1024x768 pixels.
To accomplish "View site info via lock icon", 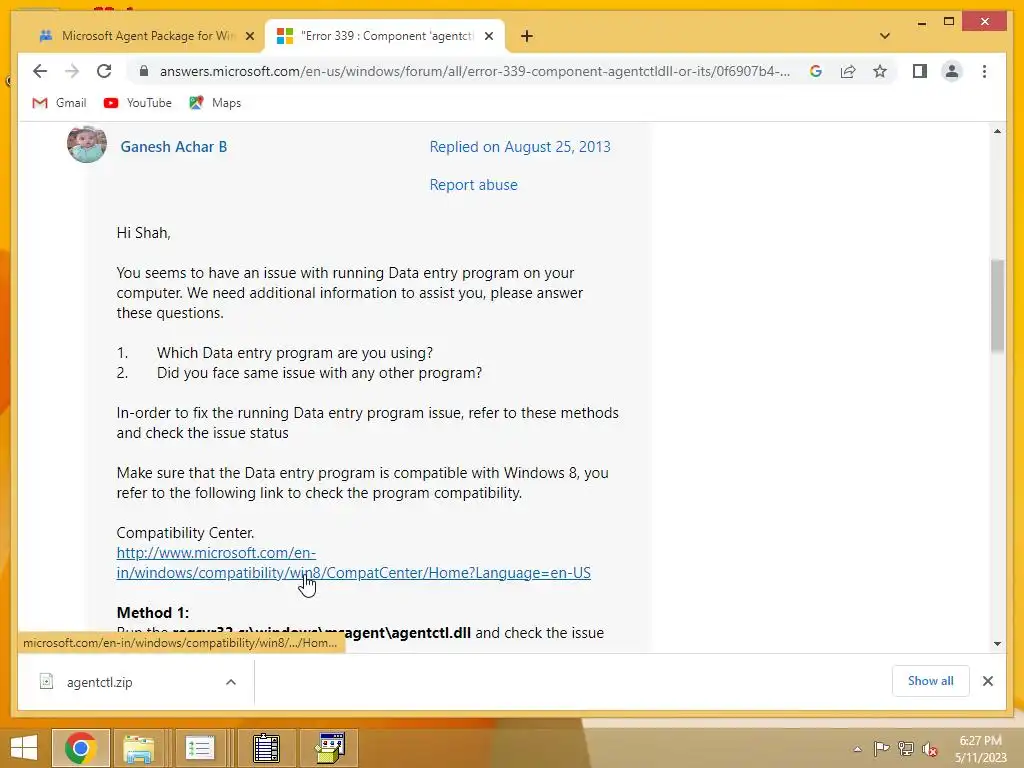I will (144, 71).
